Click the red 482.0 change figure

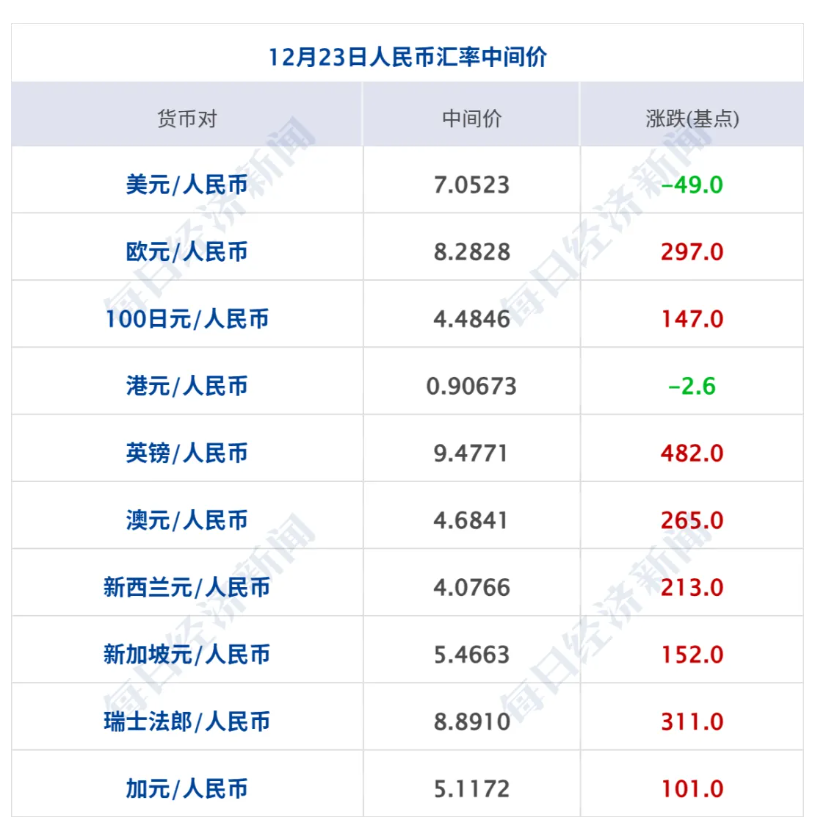(693, 451)
